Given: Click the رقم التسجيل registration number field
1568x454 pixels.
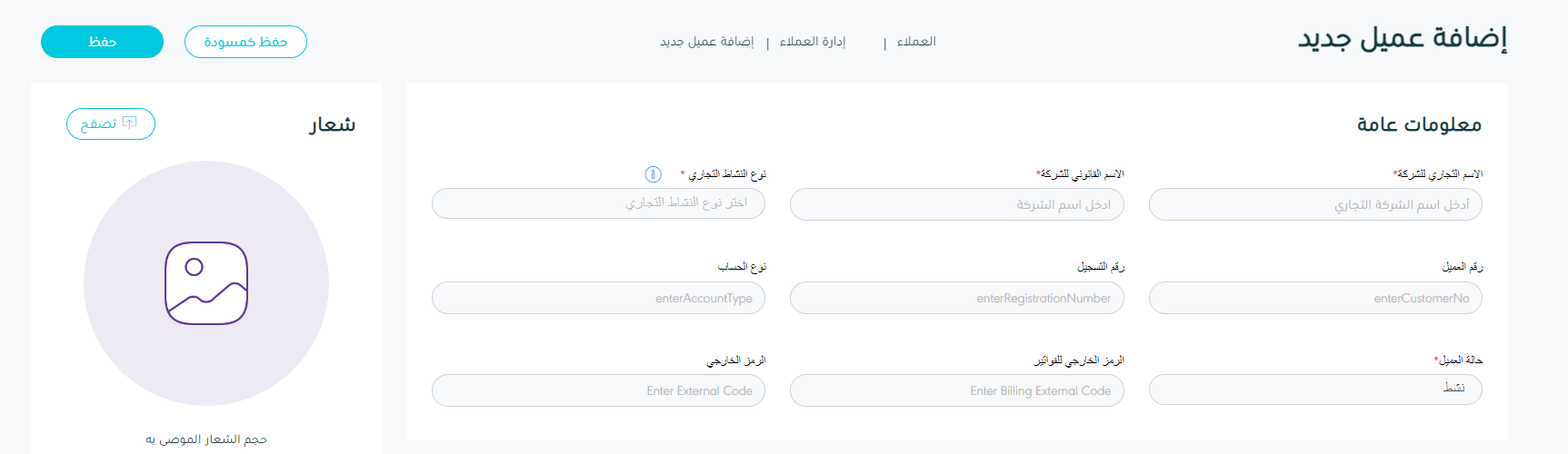Looking at the screenshot, I should (956, 298).
